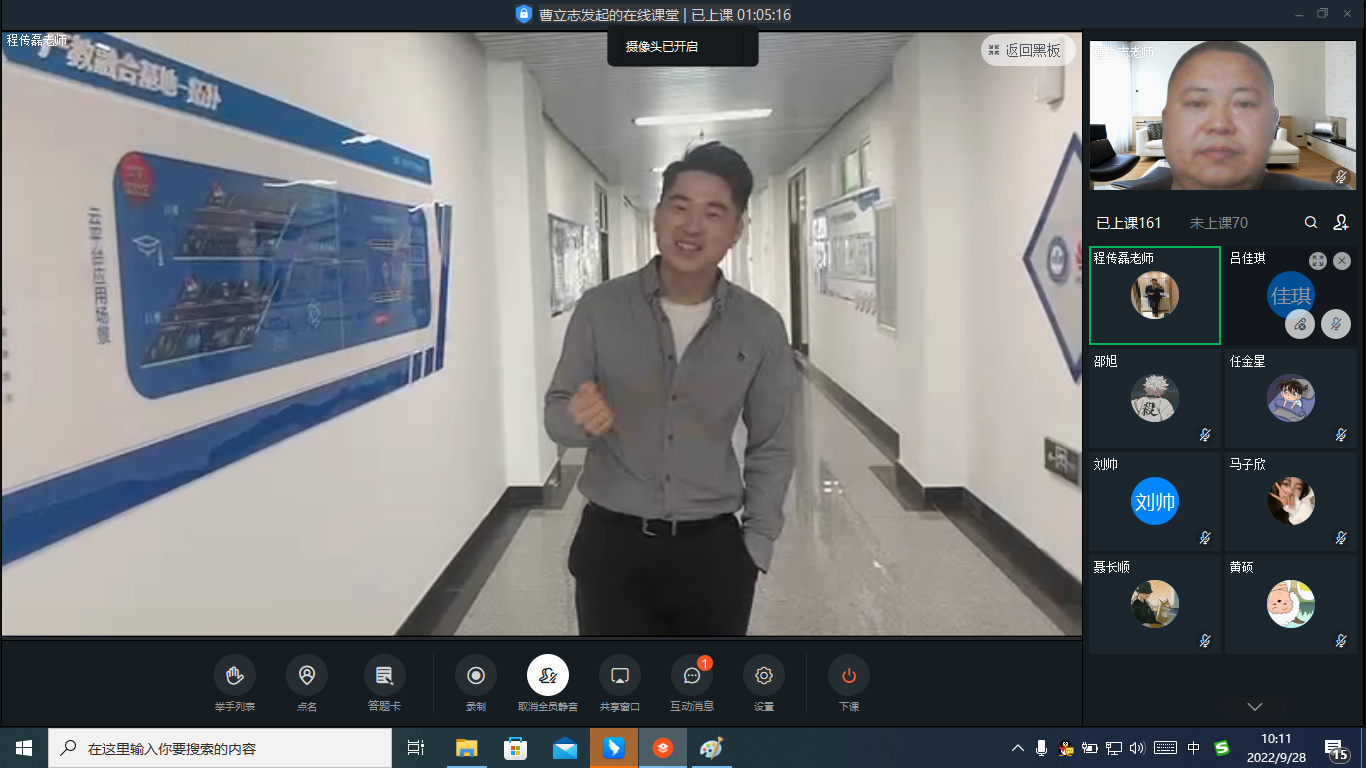Switch to the 已上课161 tab
Viewport: 1366px width, 768px height.
pos(1128,223)
